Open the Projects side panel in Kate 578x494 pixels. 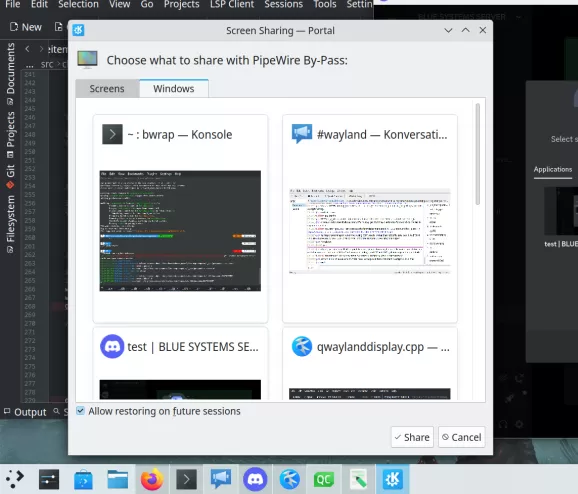10,134
